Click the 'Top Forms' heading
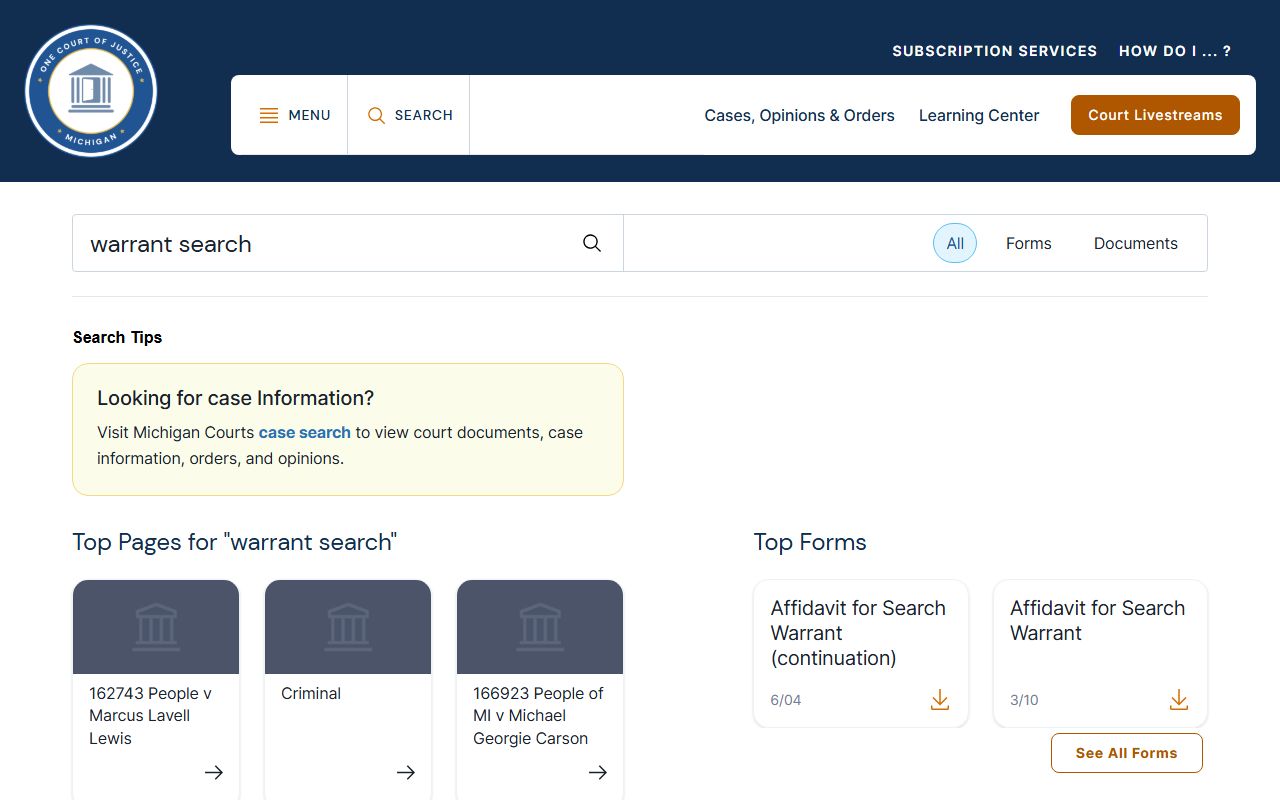The width and height of the screenshot is (1280, 800). pos(810,542)
